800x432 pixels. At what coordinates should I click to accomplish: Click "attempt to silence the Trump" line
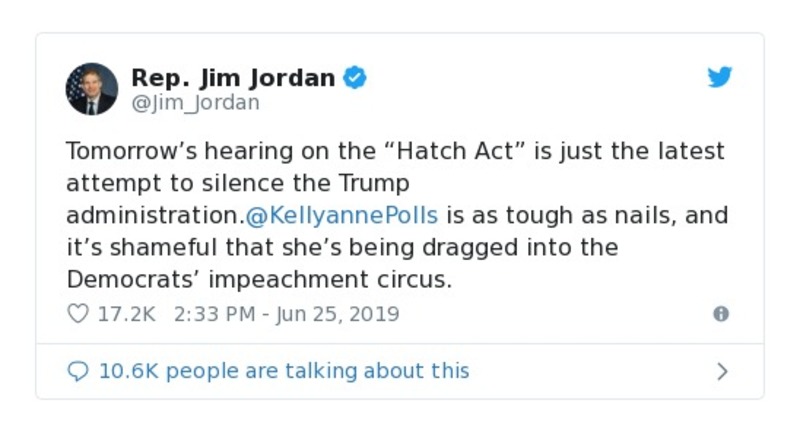pyautogui.click(x=238, y=184)
